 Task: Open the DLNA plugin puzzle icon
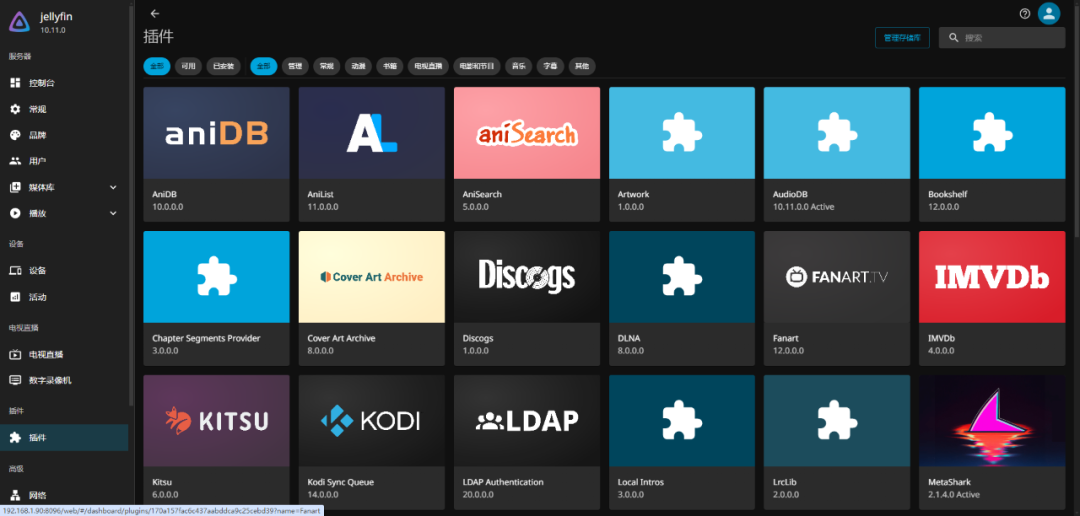click(682, 276)
